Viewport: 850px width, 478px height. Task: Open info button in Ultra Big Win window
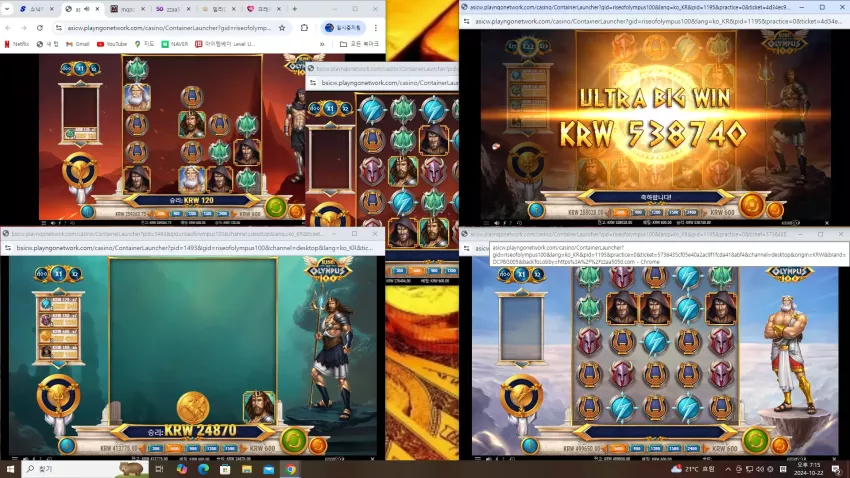tap(536, 210)
